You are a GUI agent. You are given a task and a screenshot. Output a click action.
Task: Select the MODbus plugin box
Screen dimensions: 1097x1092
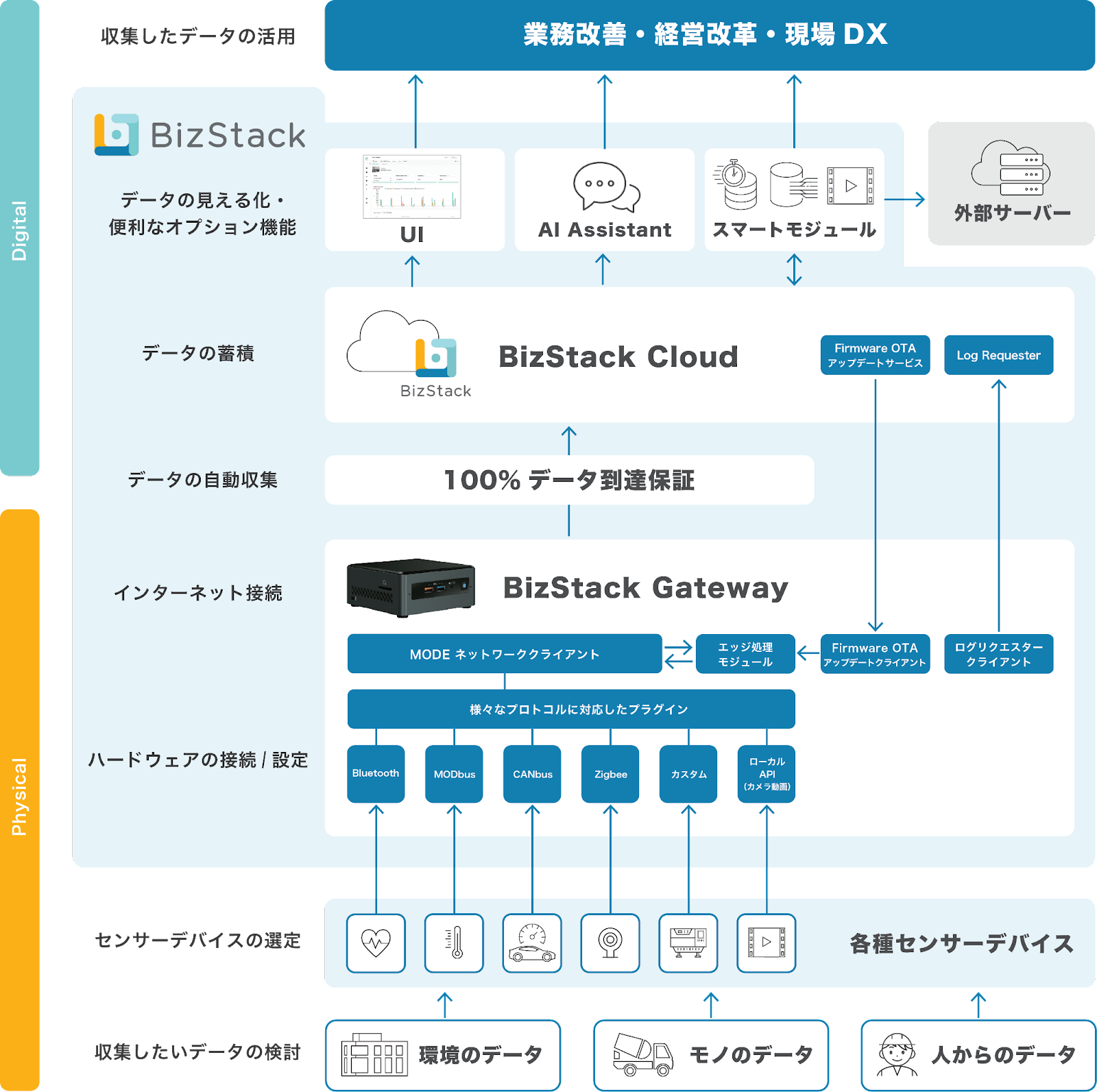(x=454, y=773)
